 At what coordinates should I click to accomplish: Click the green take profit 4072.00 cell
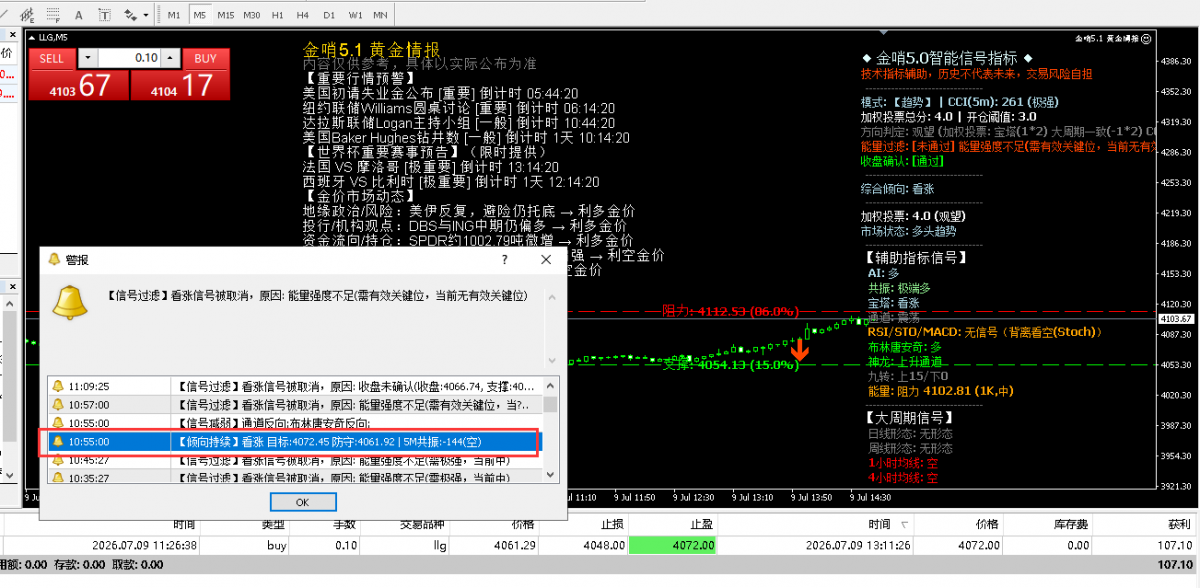673,546
